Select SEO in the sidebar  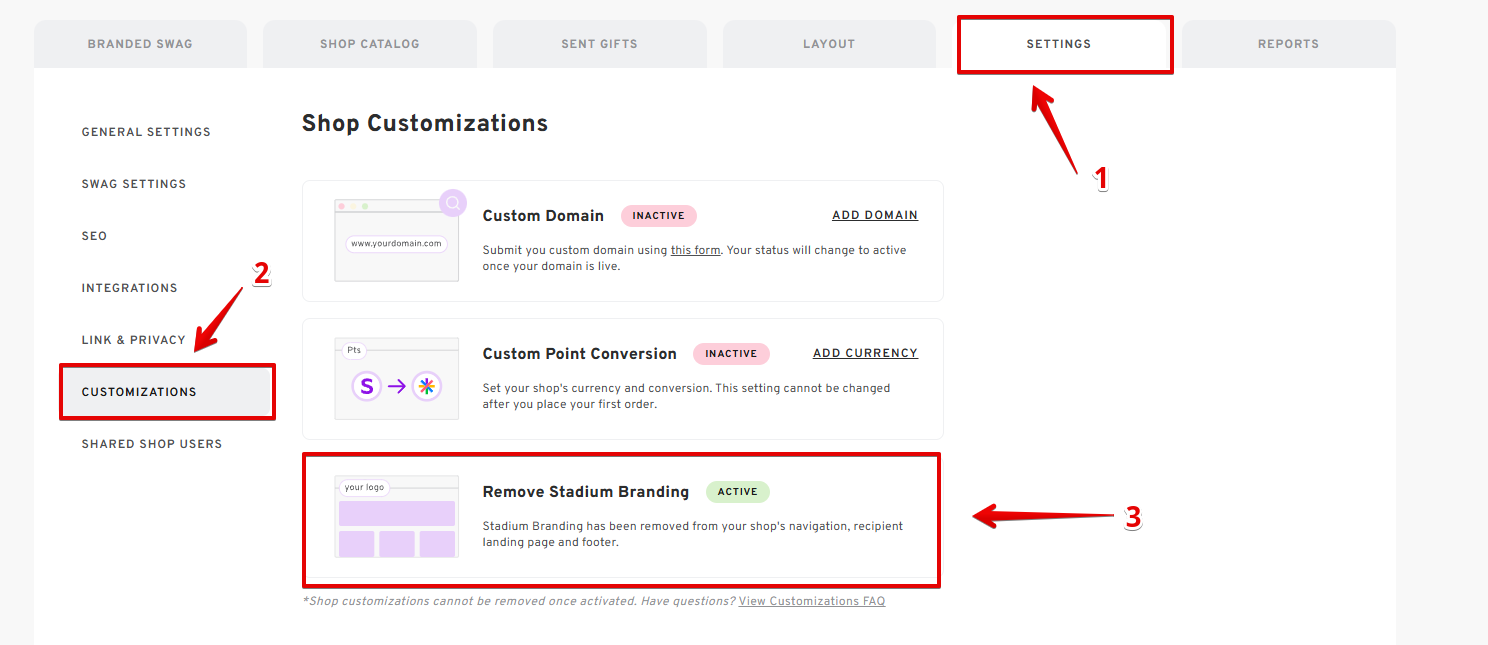click(x=94, y=236)
